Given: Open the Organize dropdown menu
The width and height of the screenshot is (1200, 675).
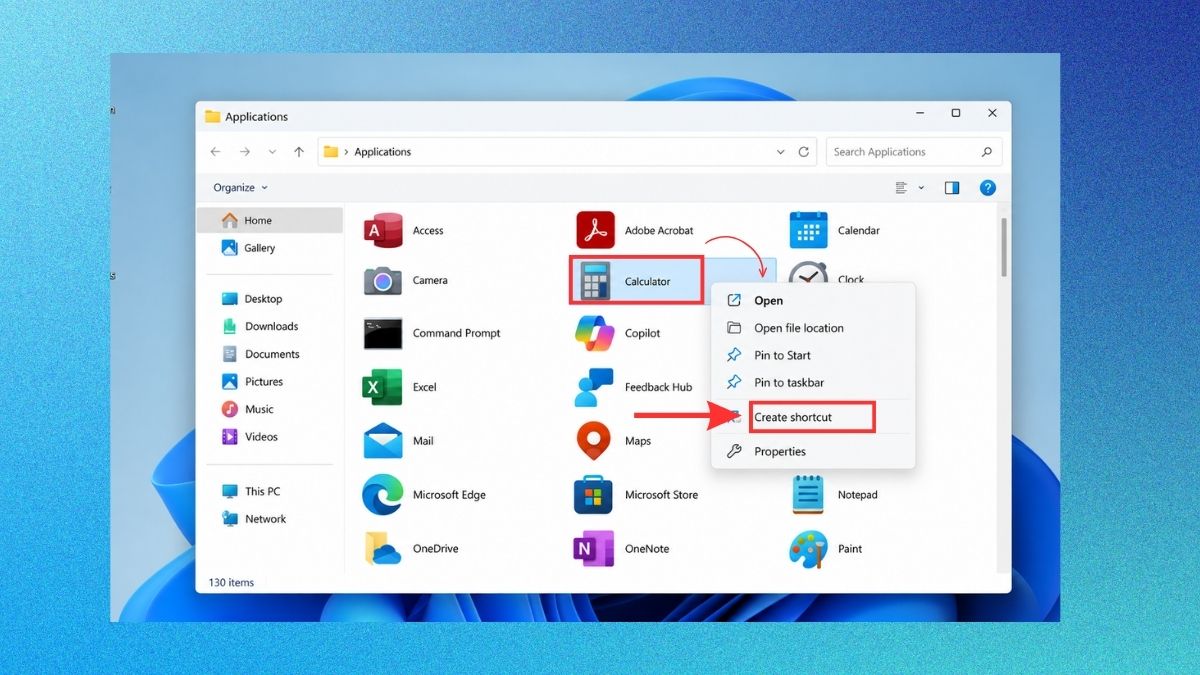Looking at the screenshot, I should (240, 187).
